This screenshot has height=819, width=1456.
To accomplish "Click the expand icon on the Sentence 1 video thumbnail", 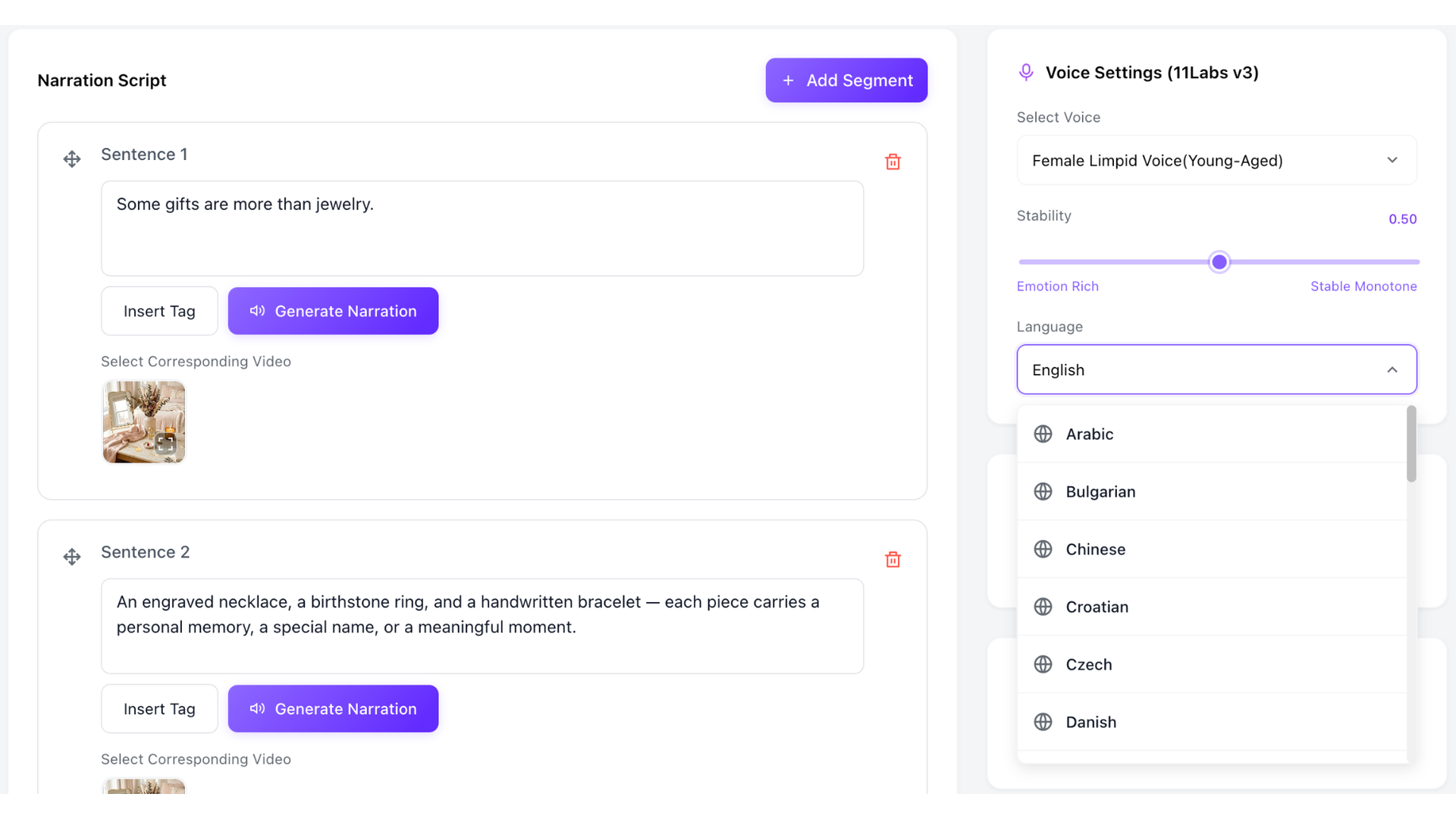I will point(165,444).
